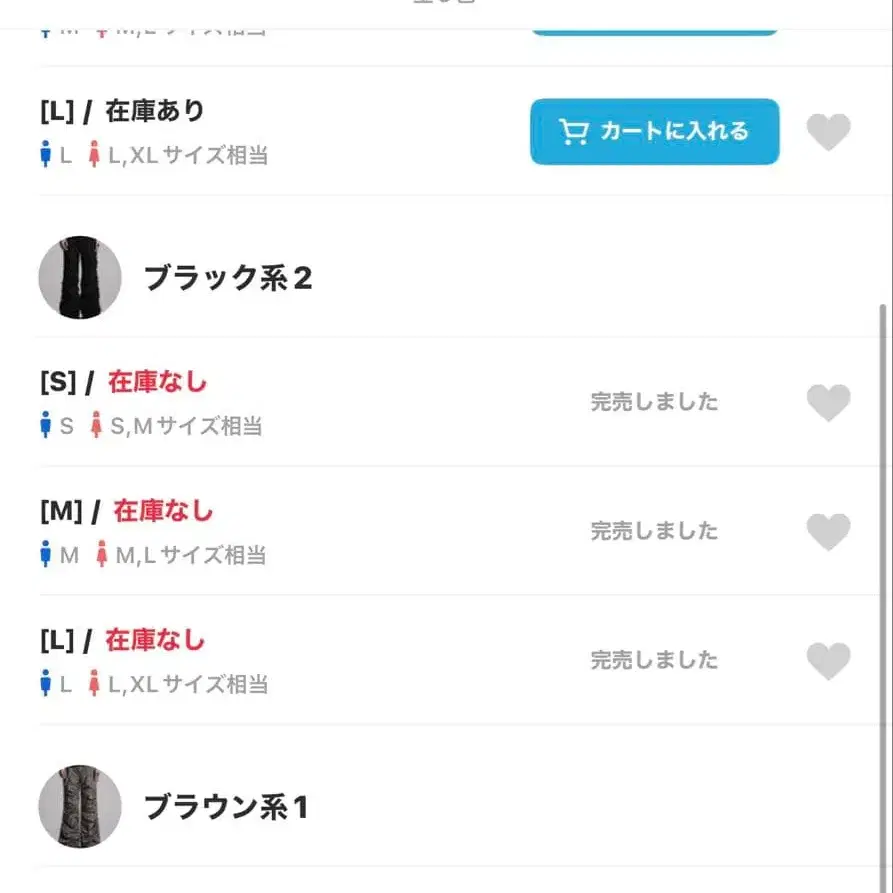893x893 pixels.
Task: Click 完売しました on the S size row
Action: (654, 402)
